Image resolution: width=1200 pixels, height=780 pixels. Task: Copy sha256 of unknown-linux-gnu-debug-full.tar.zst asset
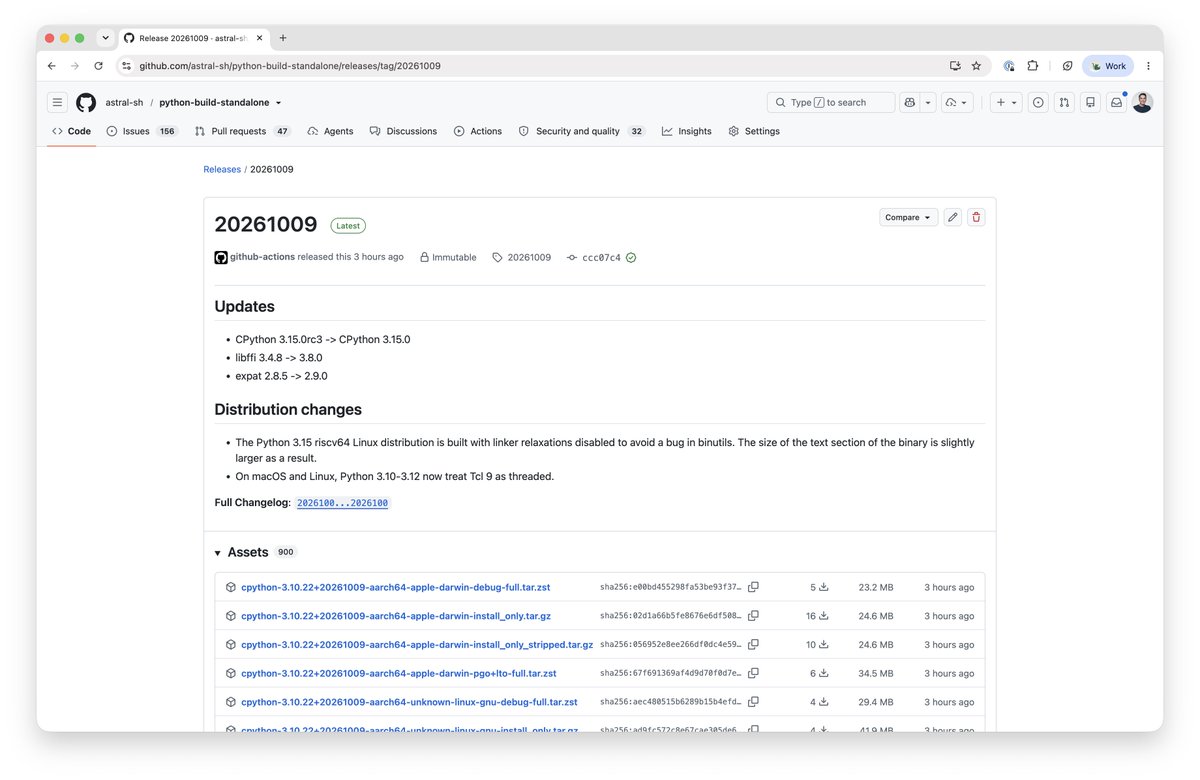(753, 702)
